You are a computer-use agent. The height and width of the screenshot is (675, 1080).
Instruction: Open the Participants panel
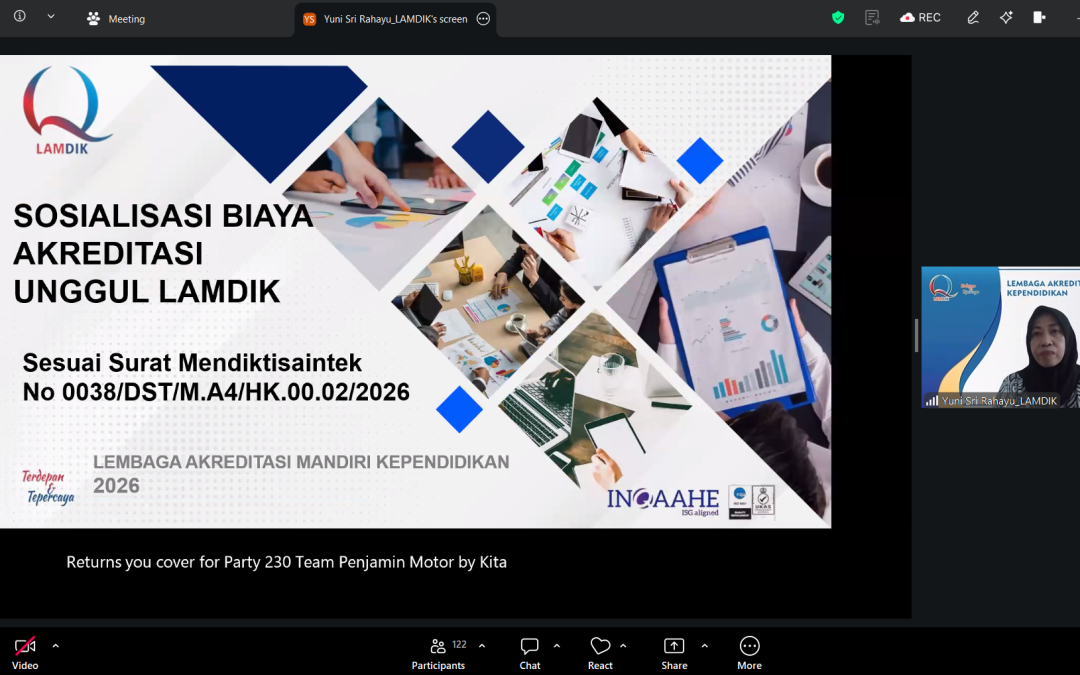click(438, 652)
